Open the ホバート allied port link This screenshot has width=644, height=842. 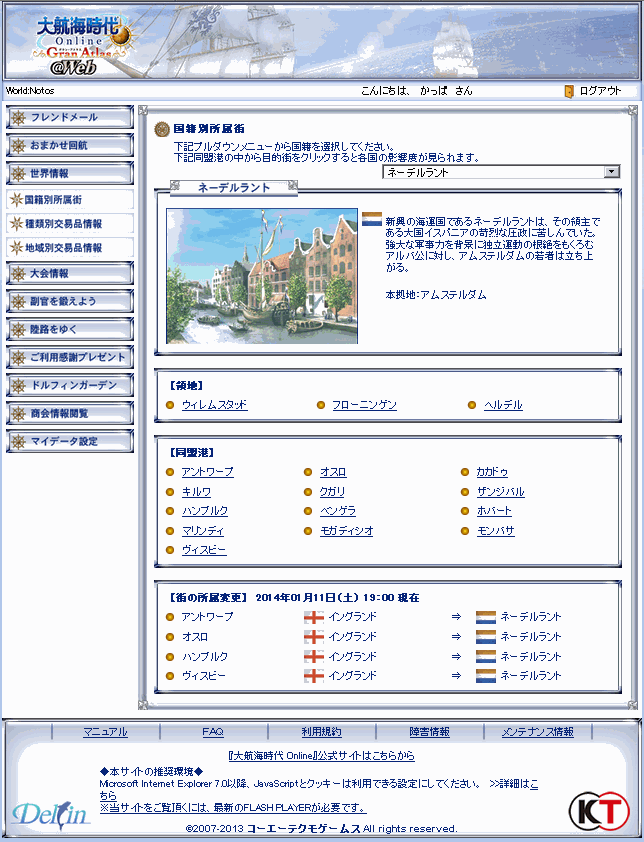coord(494,511)
